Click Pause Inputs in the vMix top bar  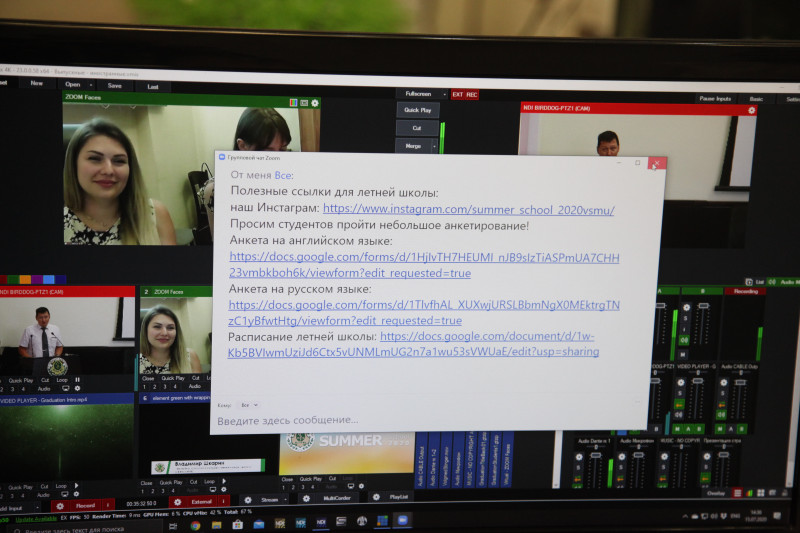(x=715, y=98)
